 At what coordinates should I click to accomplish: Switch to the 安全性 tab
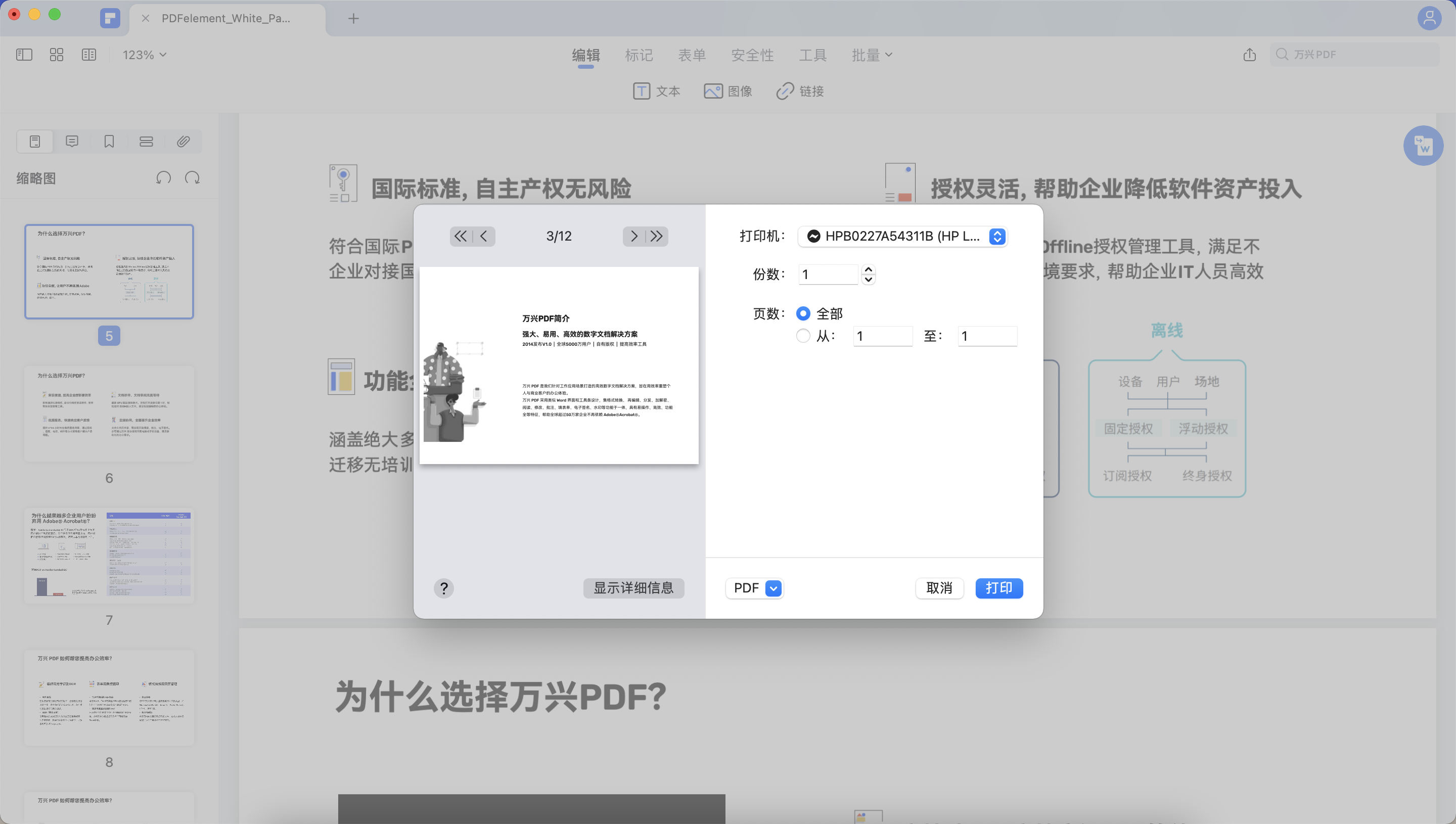(x=752, y=55)
